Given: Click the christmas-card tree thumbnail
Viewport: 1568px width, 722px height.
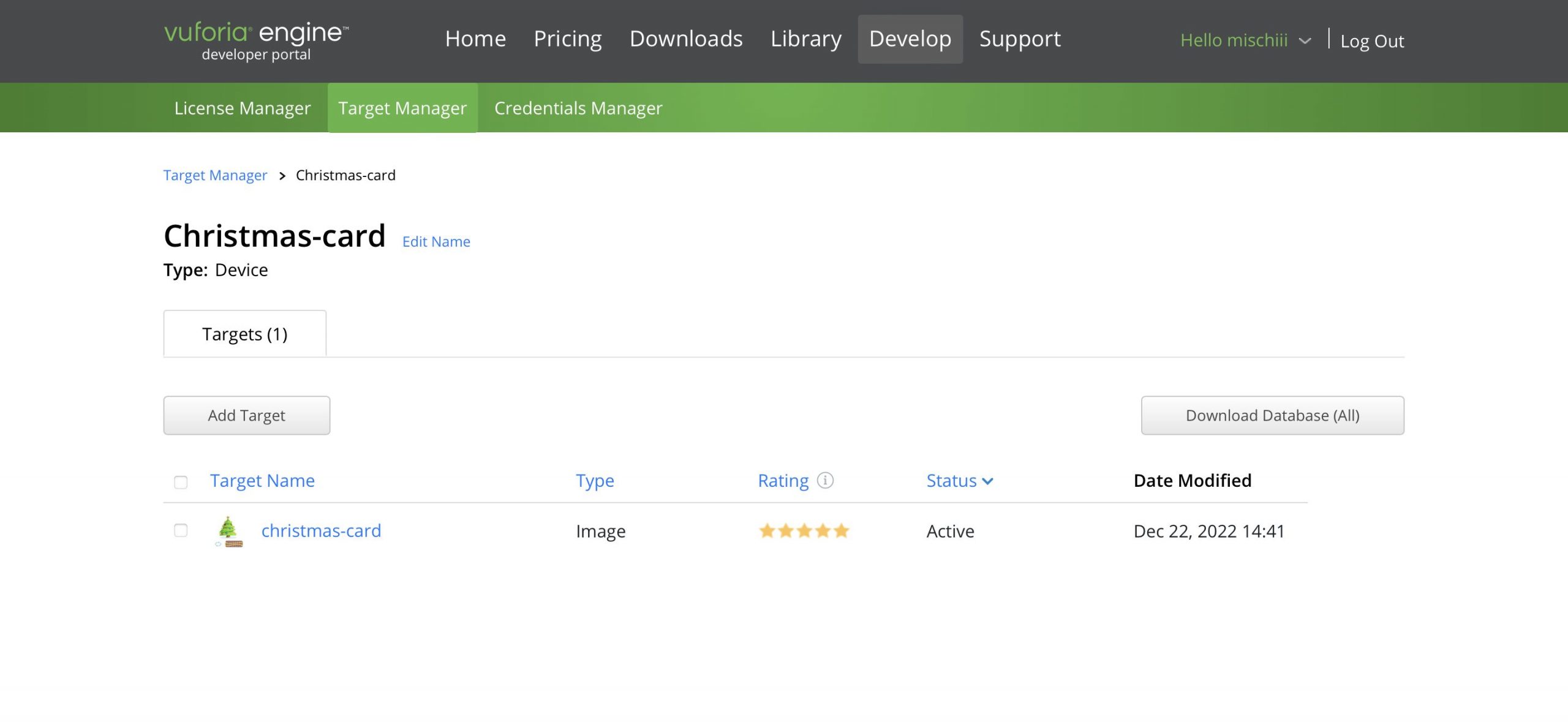Looking at the screenshot, I should (x=229, y=531).
